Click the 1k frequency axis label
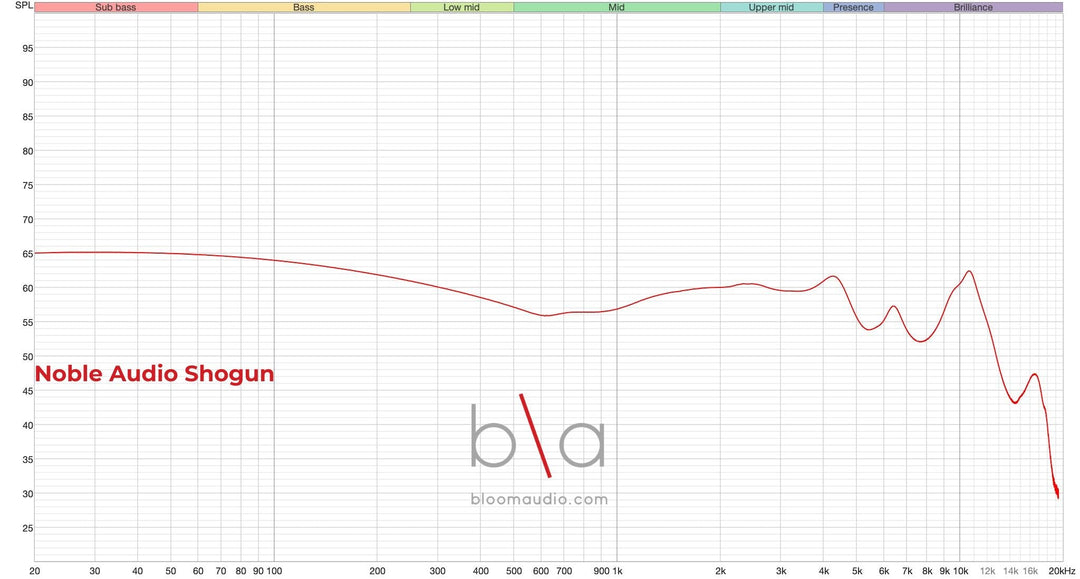 coord(617,571)
